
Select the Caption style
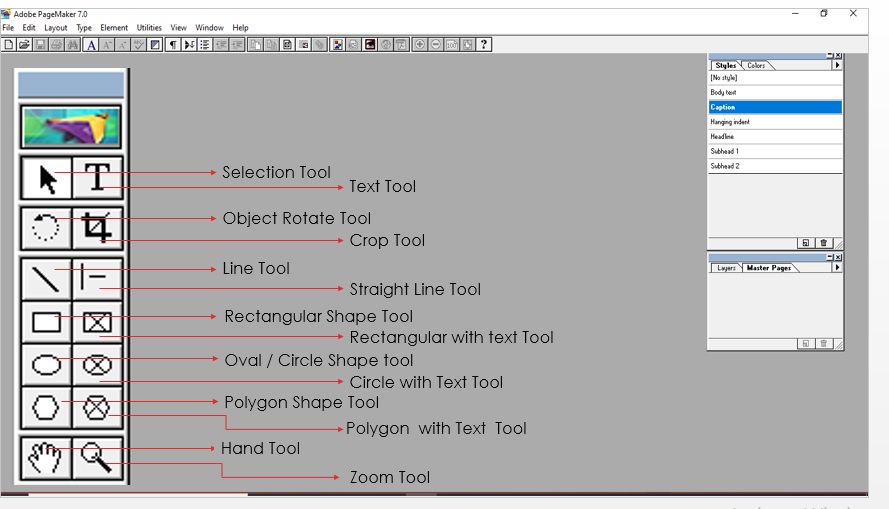click(x=775, y=107)
